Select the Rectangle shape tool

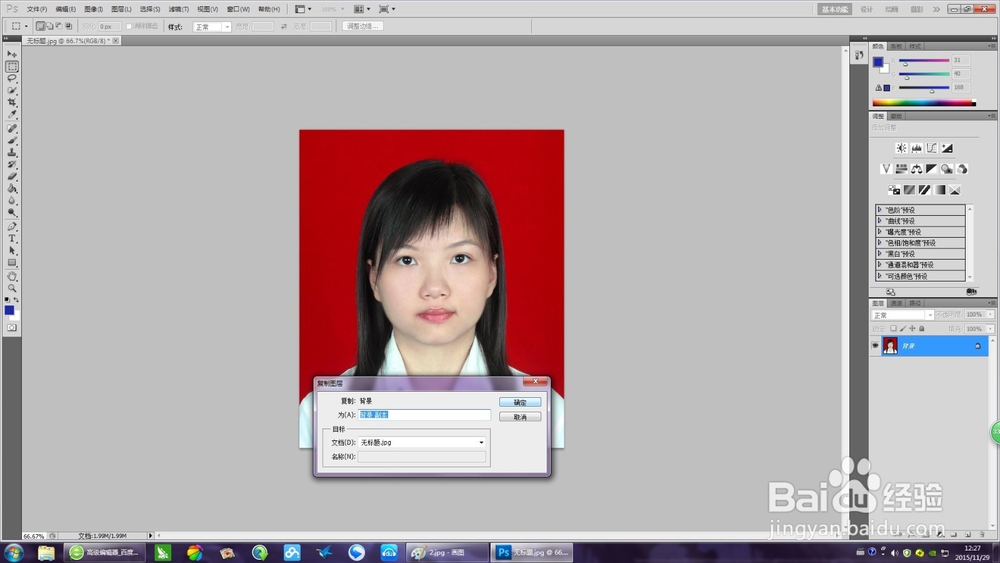coord(12,263)
